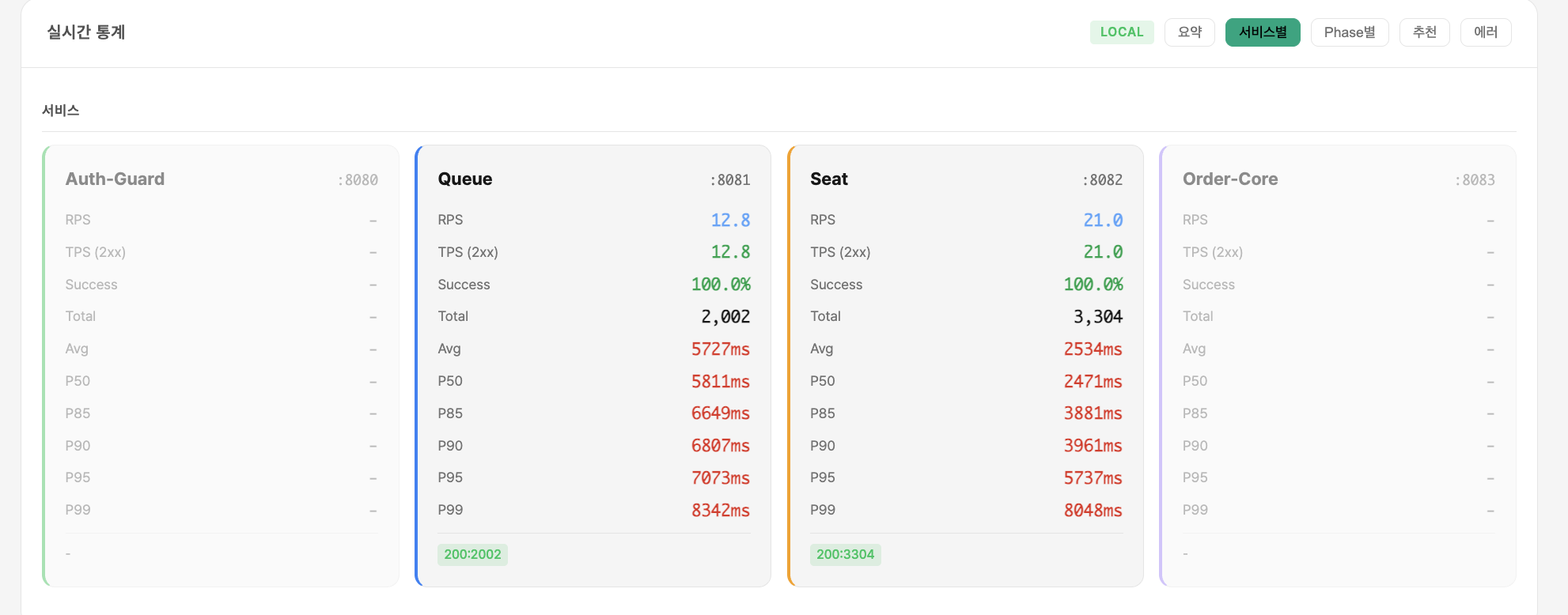Viewport: 1568px width, 615px height.
Task: Click the 실시간 통계 heading
Action: 85,32
